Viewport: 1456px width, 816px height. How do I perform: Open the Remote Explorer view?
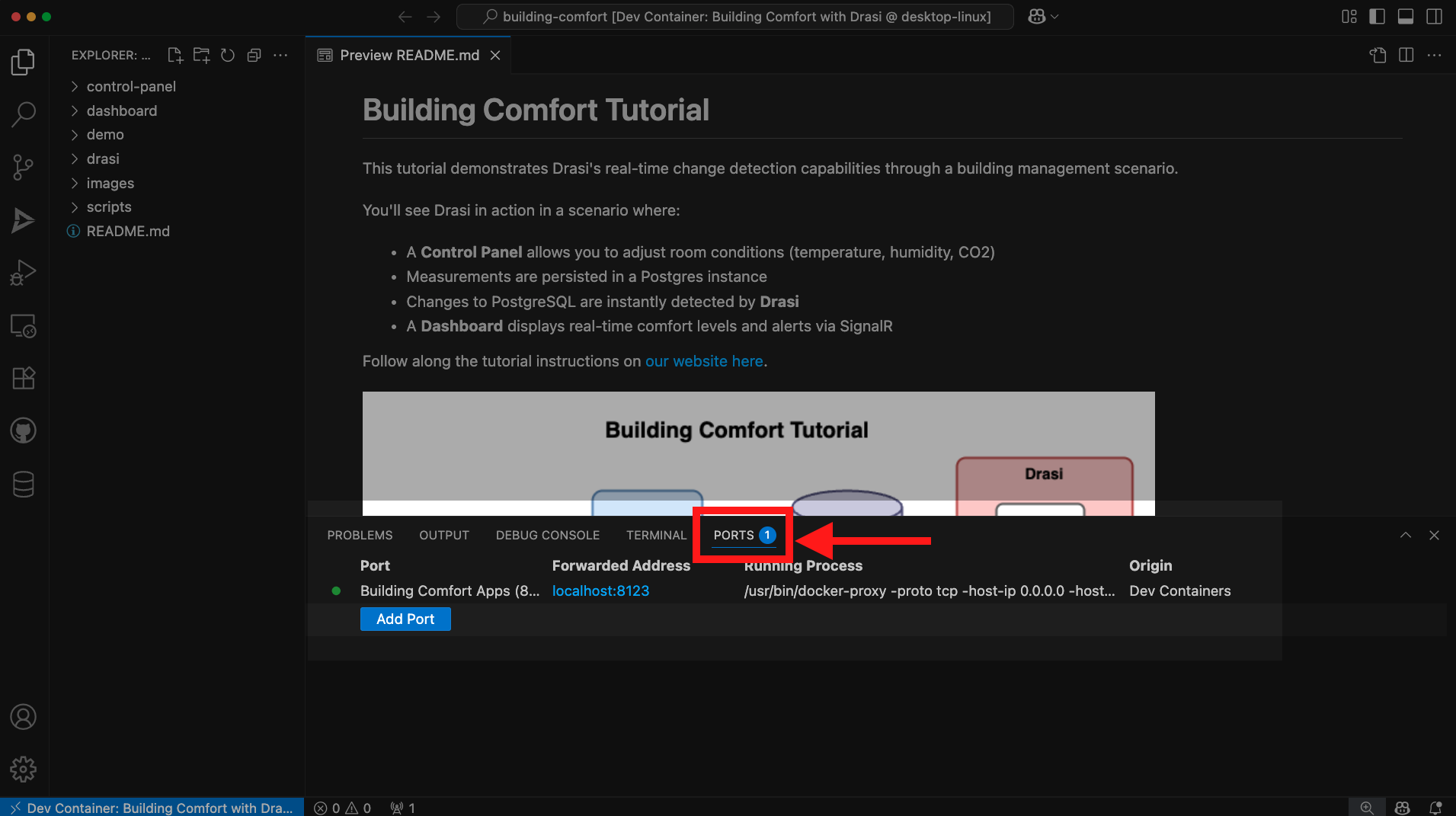click(x=23, y=326)
